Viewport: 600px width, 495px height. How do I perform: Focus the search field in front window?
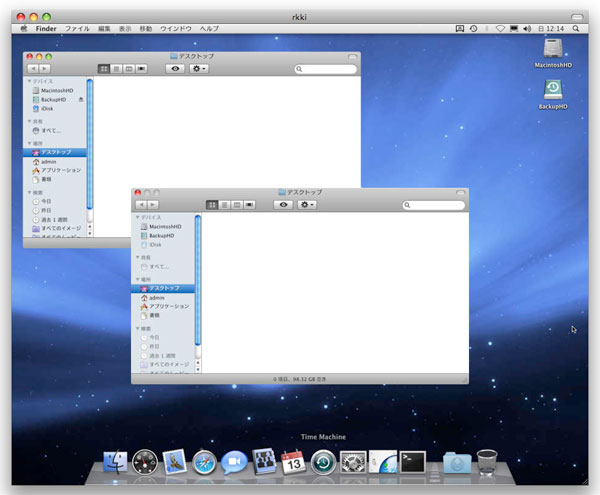[434, 205]
